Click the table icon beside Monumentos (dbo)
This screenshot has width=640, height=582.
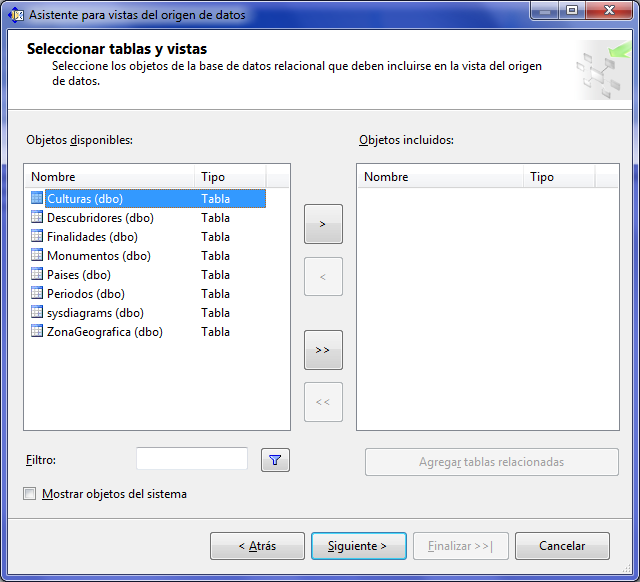click(x=37, y=255)
